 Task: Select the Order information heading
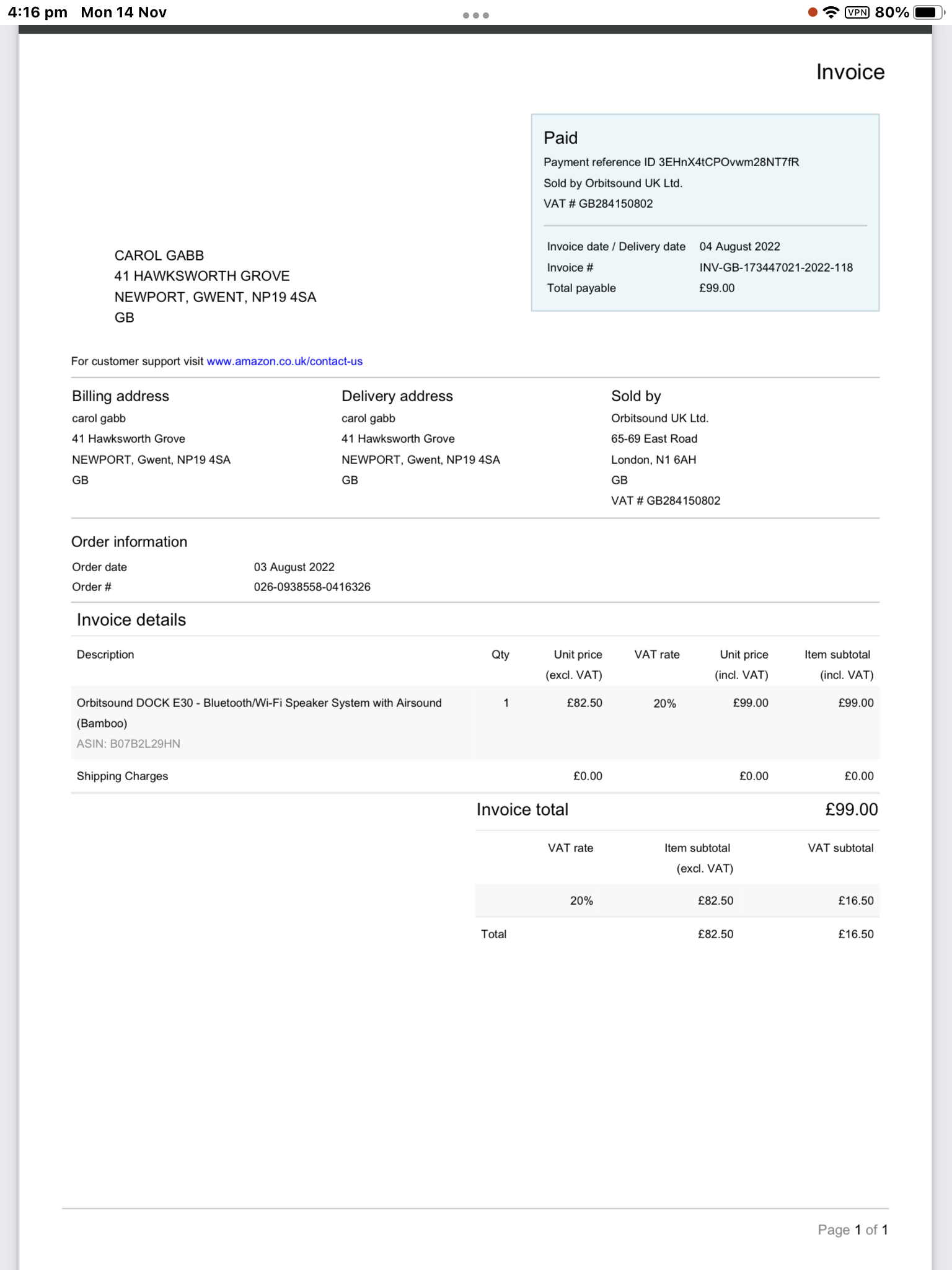point(129,542)
